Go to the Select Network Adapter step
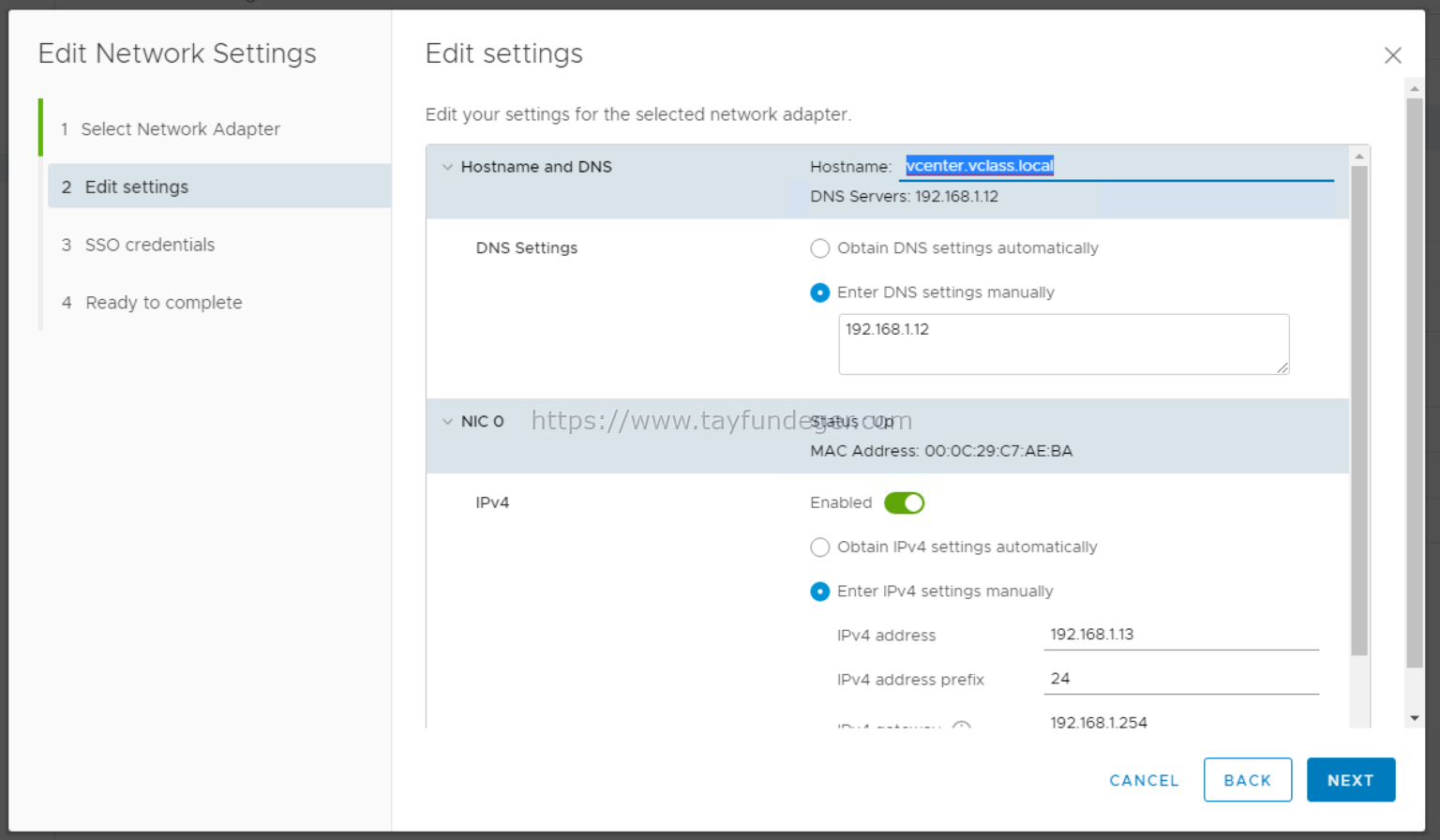The width and height of the screenshot is (1440, 840). [181, 128]
